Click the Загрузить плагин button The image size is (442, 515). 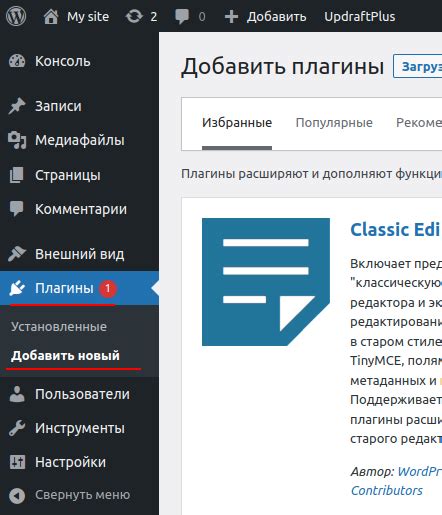pos(418,66)
